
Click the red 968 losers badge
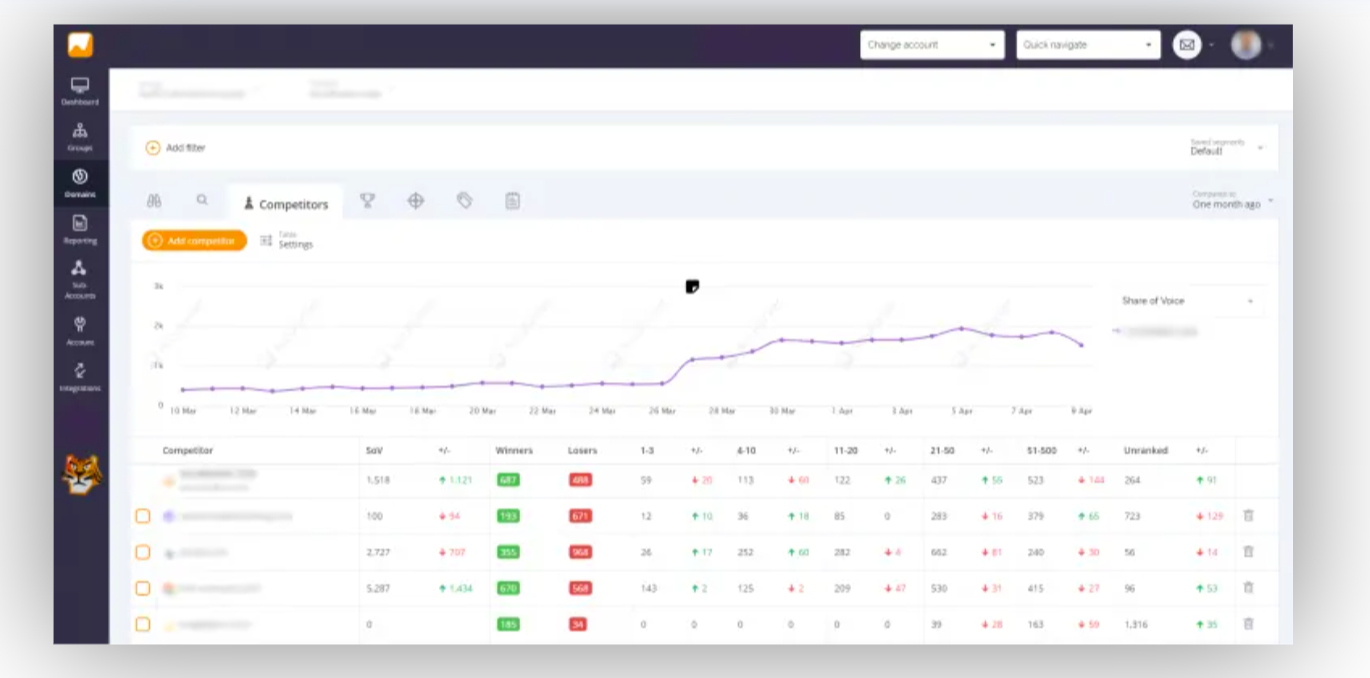point(580,552)
